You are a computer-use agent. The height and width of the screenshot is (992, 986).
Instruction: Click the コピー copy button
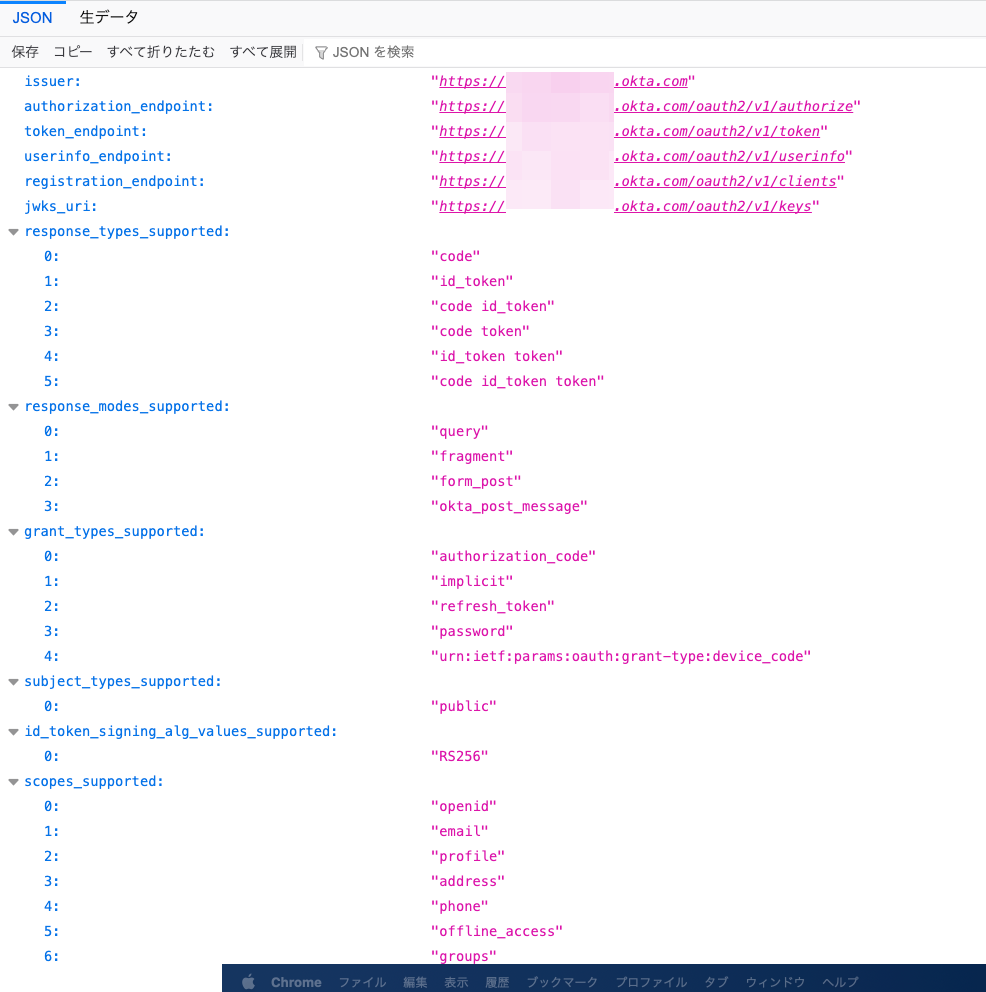pos(73,52)
